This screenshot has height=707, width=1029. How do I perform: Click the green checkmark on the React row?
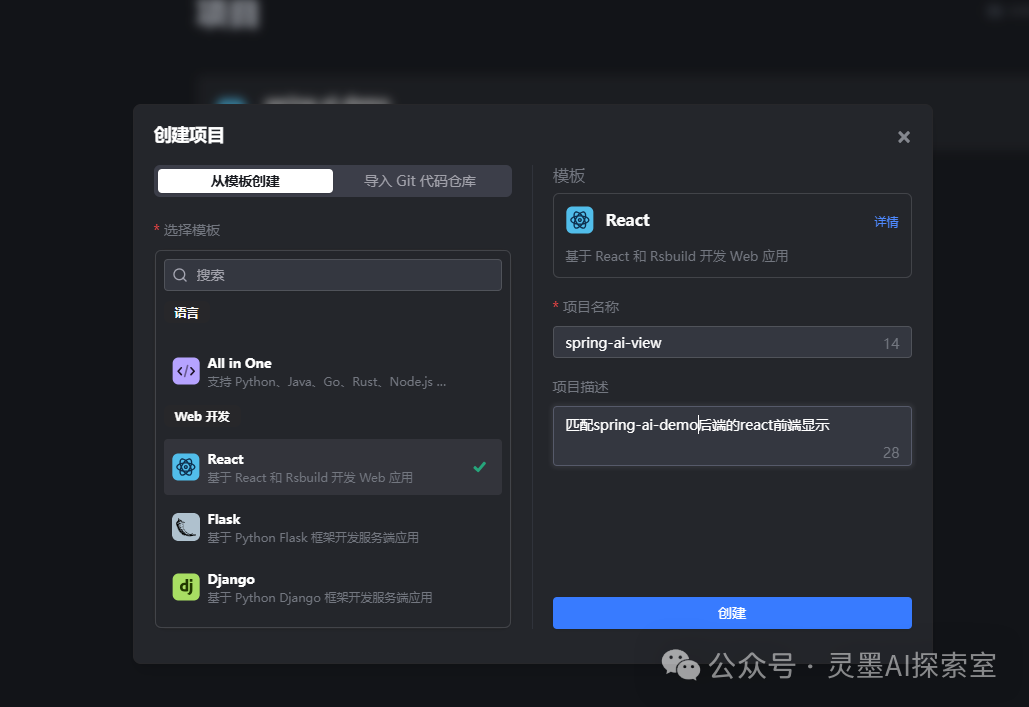[x=480, y=467]
